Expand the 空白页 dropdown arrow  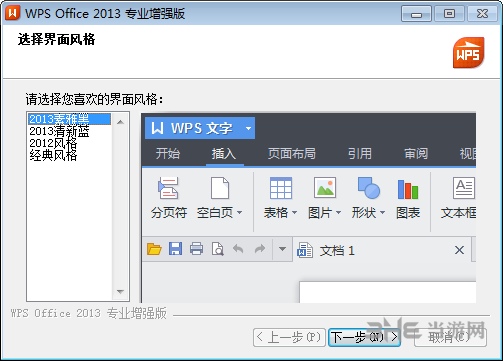pyautogui.click(x=239, y=212)
